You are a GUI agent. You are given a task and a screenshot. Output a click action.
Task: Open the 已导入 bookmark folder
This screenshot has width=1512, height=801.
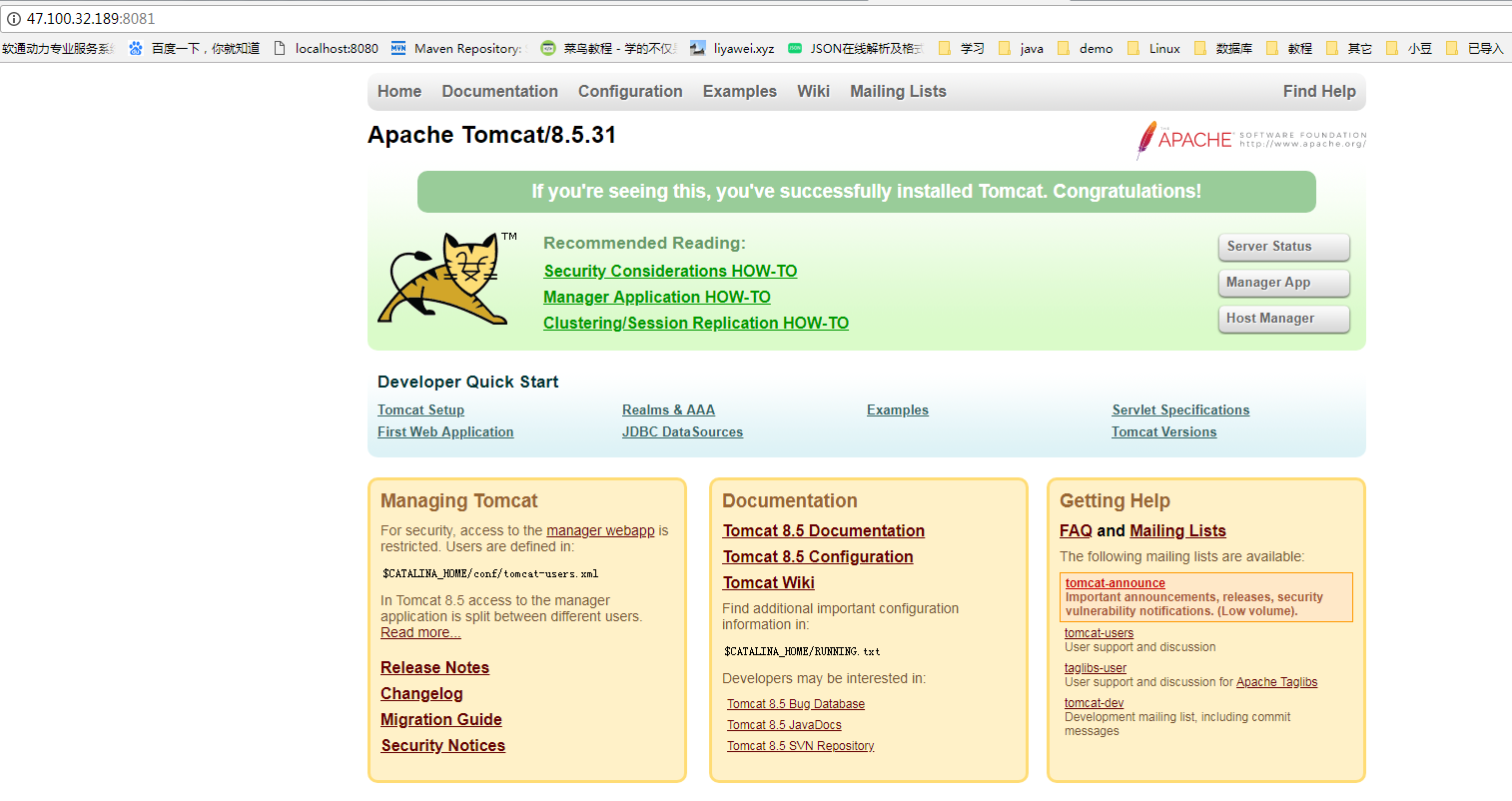click(x=1474, y=48)
